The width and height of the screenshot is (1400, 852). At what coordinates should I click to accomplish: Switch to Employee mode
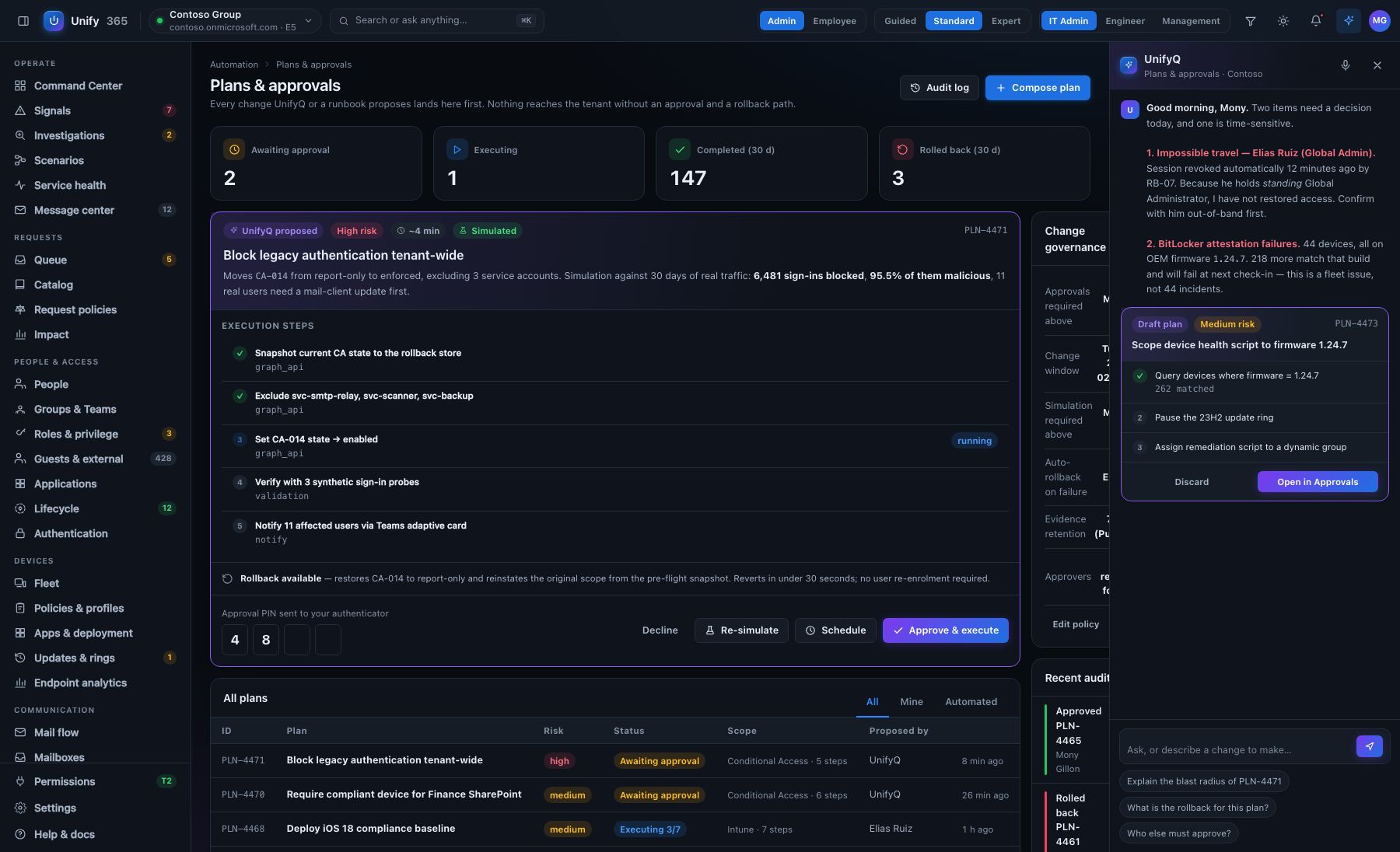835,21
